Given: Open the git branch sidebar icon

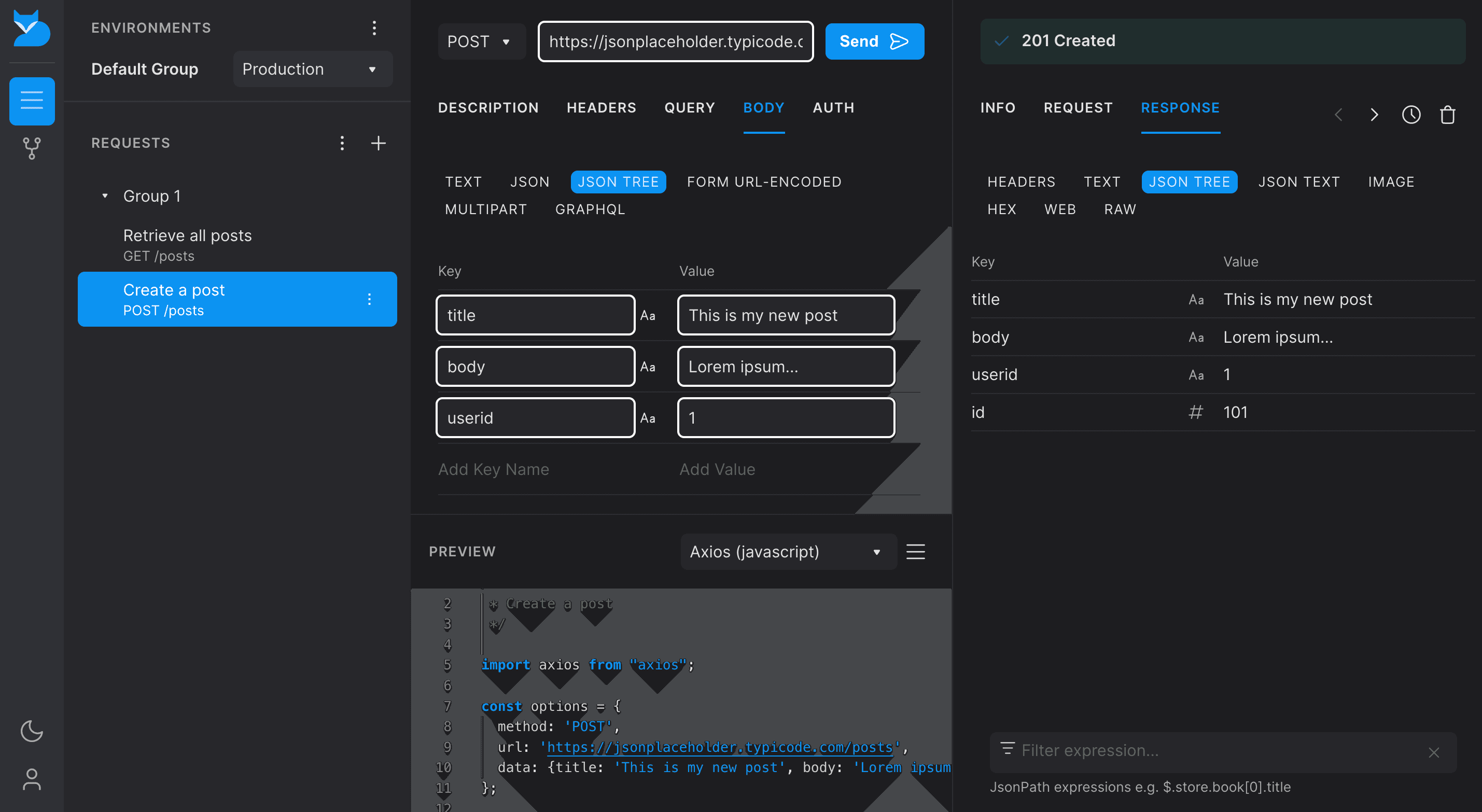Looking at the screenshot, I should coord(32,148).
